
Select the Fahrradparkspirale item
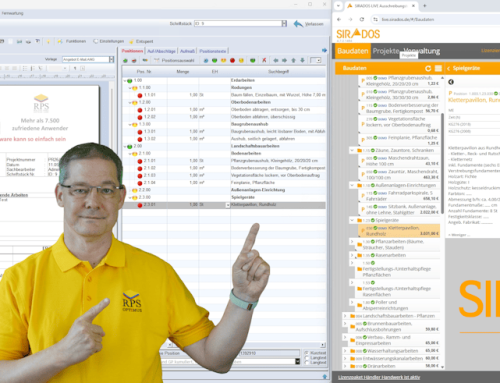pyautogui.click(x=399, y=196)
